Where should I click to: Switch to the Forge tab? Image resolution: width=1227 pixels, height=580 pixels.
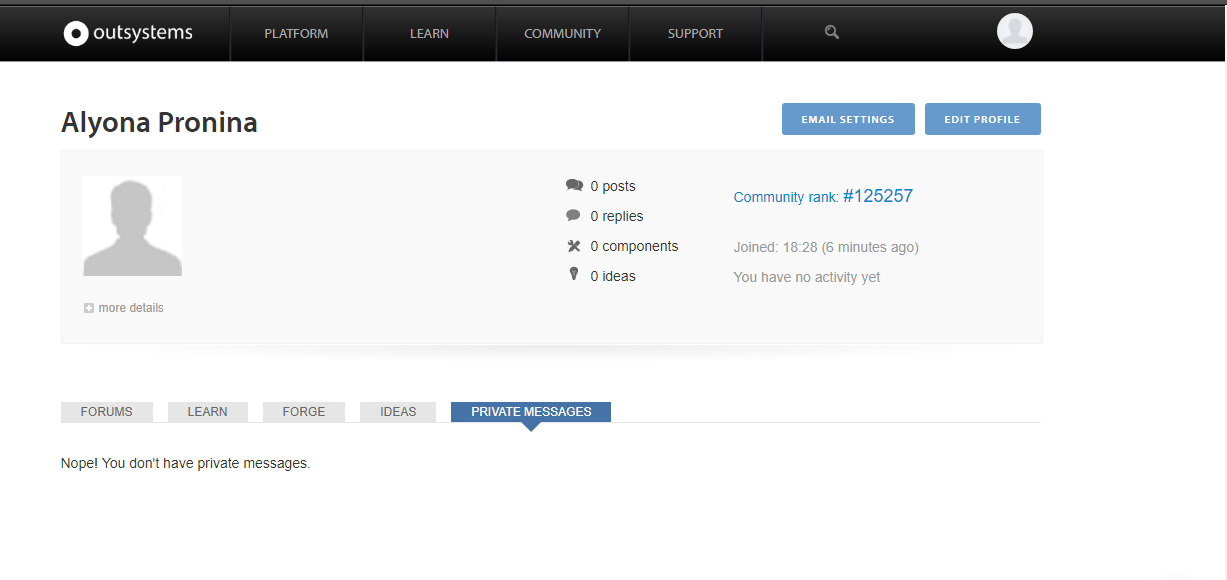tap(304, 412)
